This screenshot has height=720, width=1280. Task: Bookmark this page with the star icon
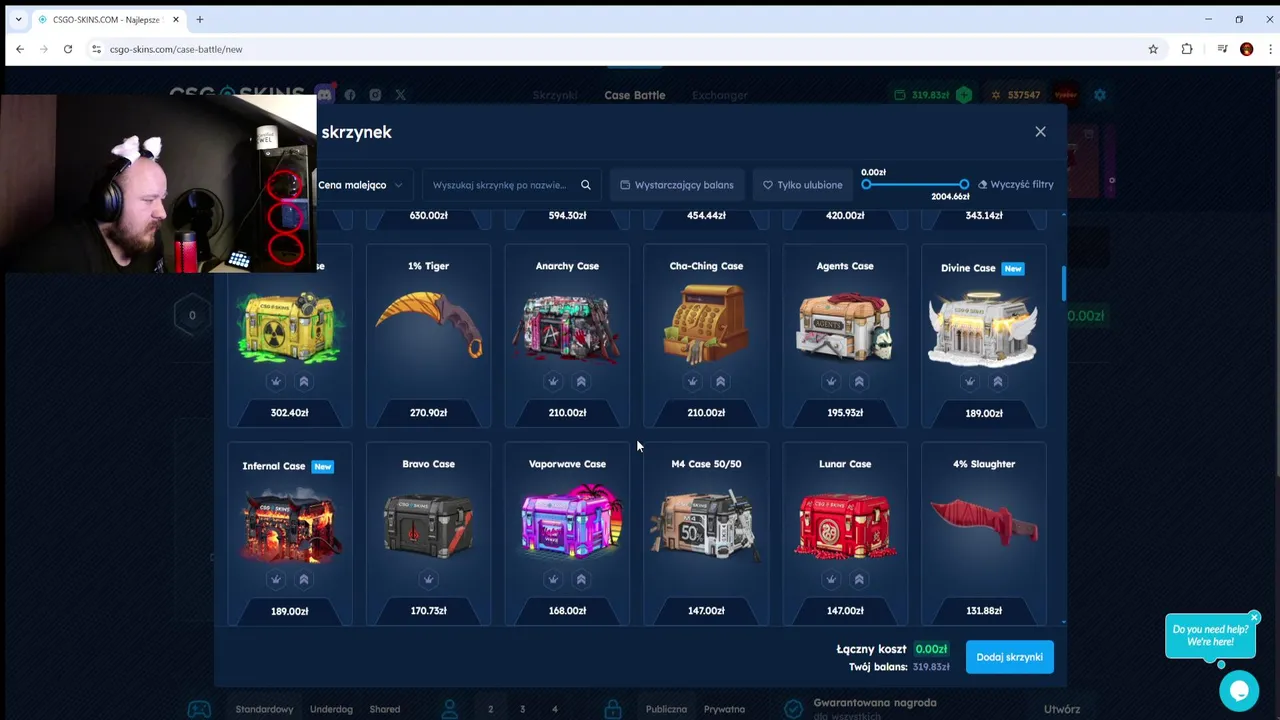click(1153, 49)
